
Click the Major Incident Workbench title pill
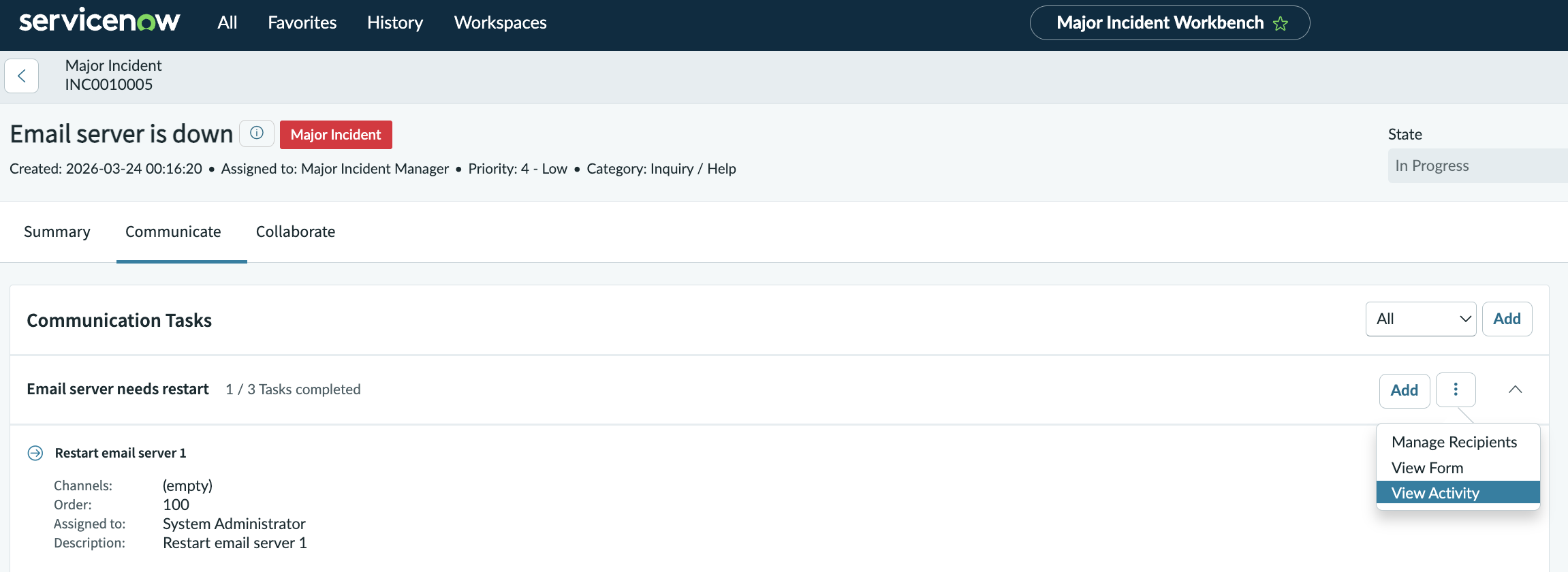point(1170,23)
